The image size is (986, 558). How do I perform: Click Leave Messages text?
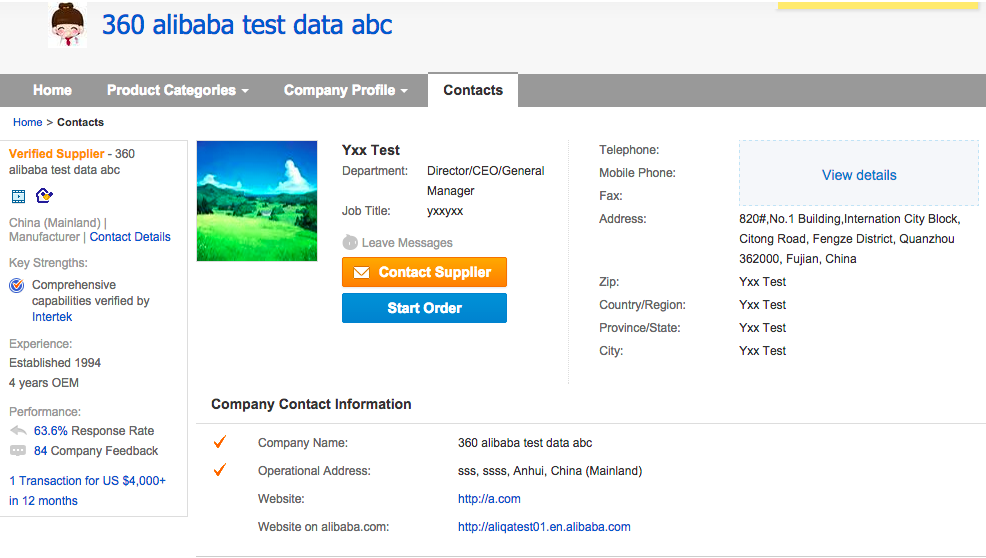pos(407,243)
